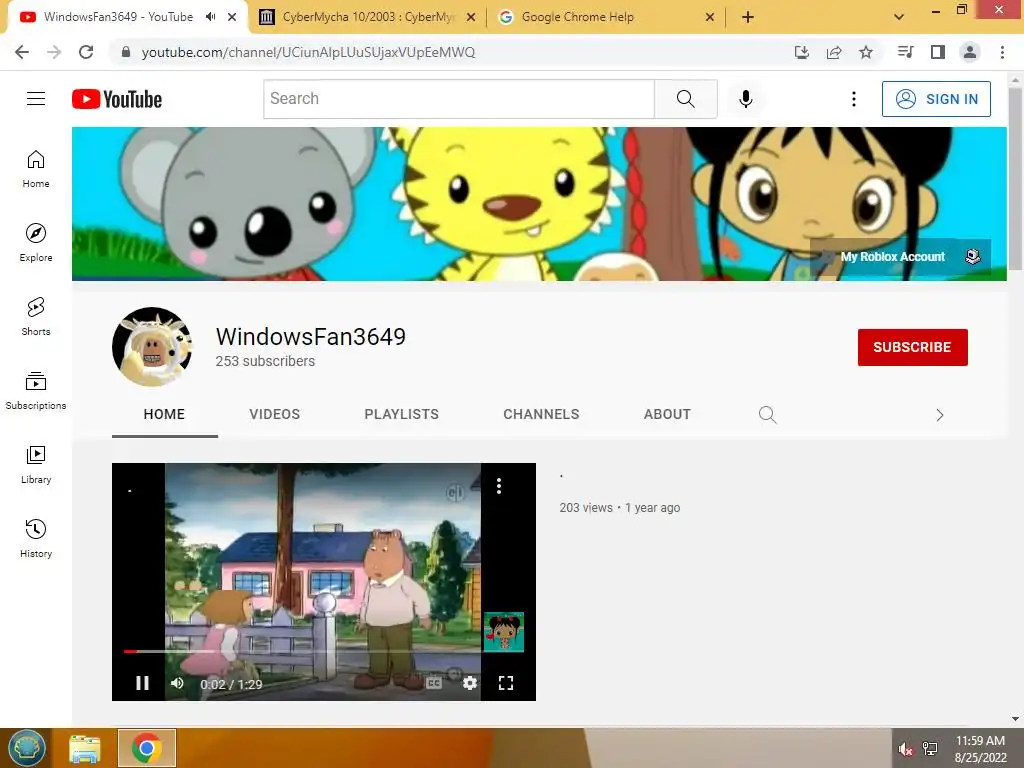The width and height of the screenshot is (1024, 768).
Task: Click the SUBSCRIBE button
Action: click(x=912, y=347)
